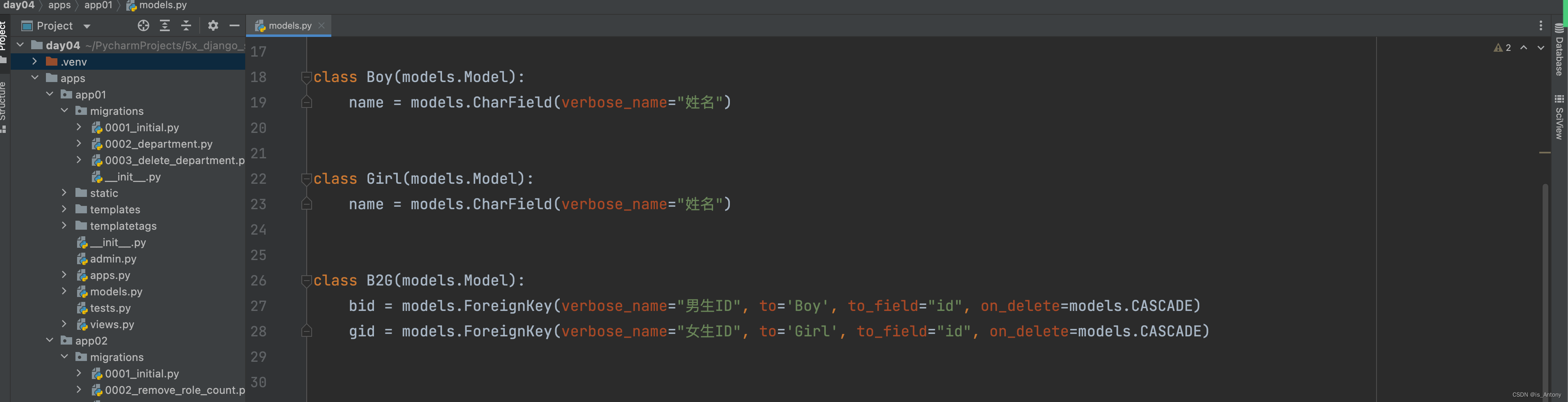Fold the Girl class at line 22

click(307, 178)
